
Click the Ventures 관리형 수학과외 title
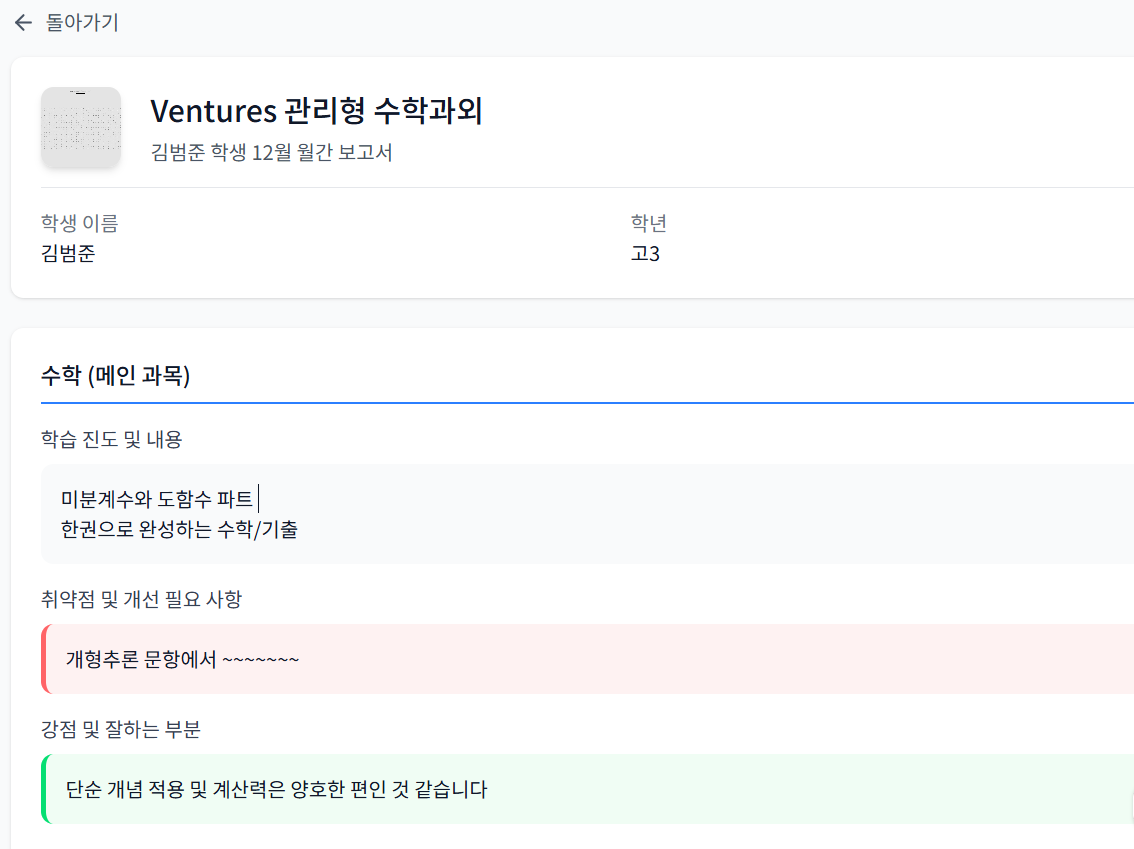[x=316, y=111]
